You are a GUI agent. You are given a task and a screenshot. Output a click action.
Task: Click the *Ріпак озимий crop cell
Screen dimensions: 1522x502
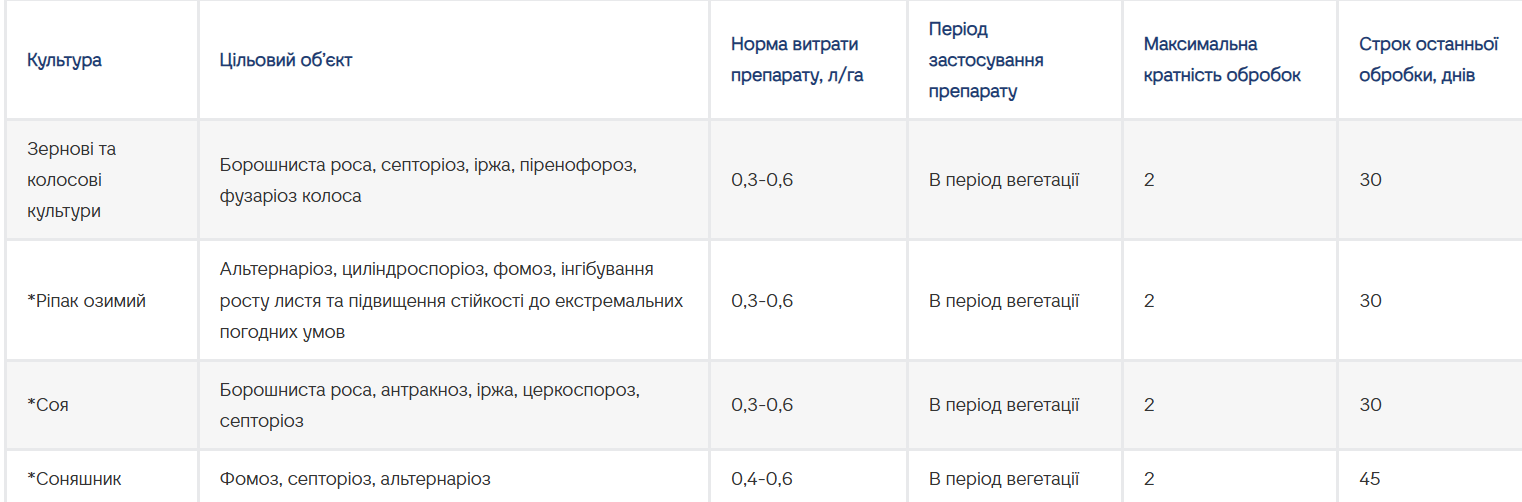tap(87, 301)
